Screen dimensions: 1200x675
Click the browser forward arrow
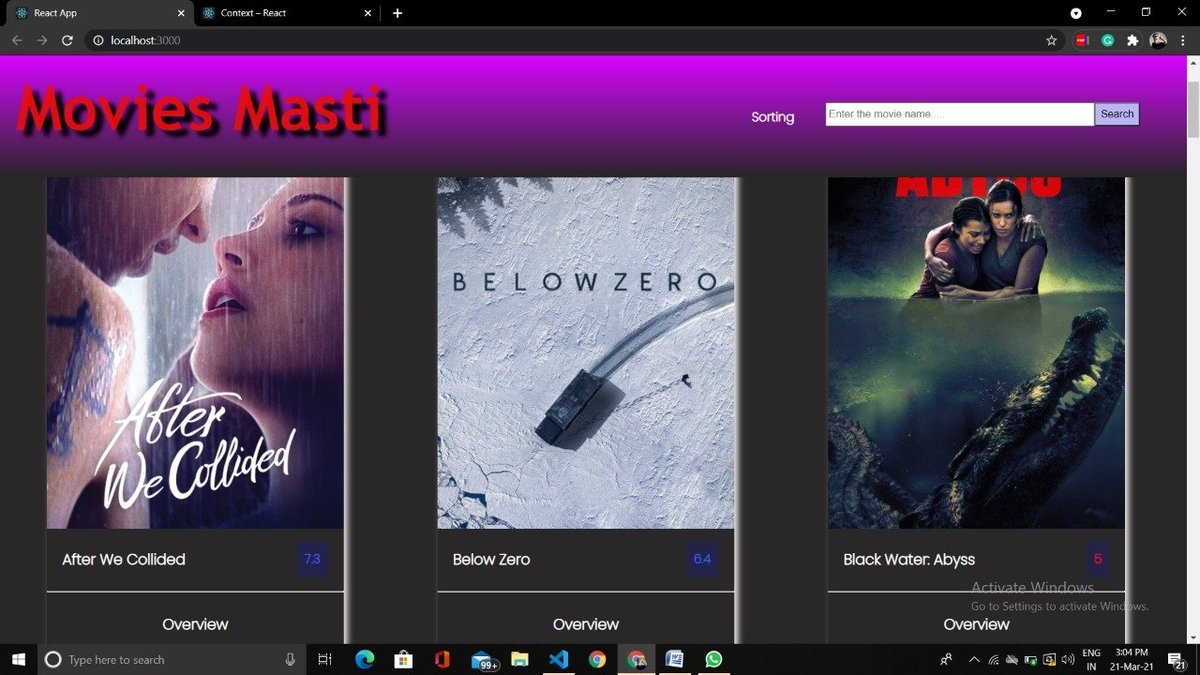42,40
